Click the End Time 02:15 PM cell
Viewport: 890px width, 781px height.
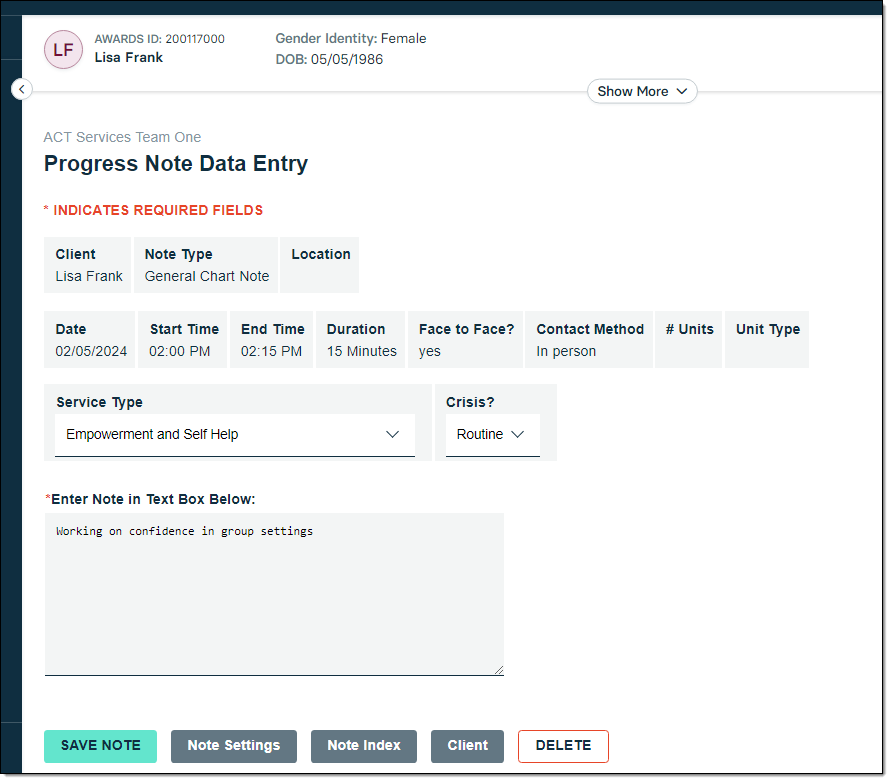pyautogui.click(x=271, y=351)
